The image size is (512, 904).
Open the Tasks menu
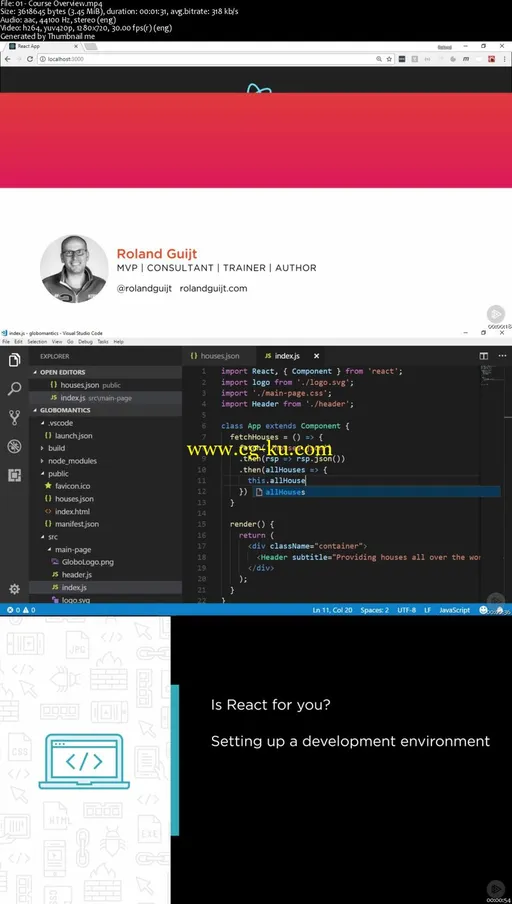coord(103,341)
